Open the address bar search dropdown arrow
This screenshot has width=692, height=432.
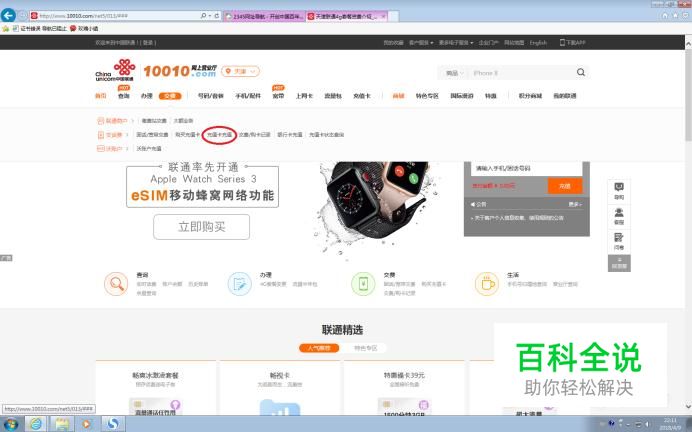pos(209,15)
